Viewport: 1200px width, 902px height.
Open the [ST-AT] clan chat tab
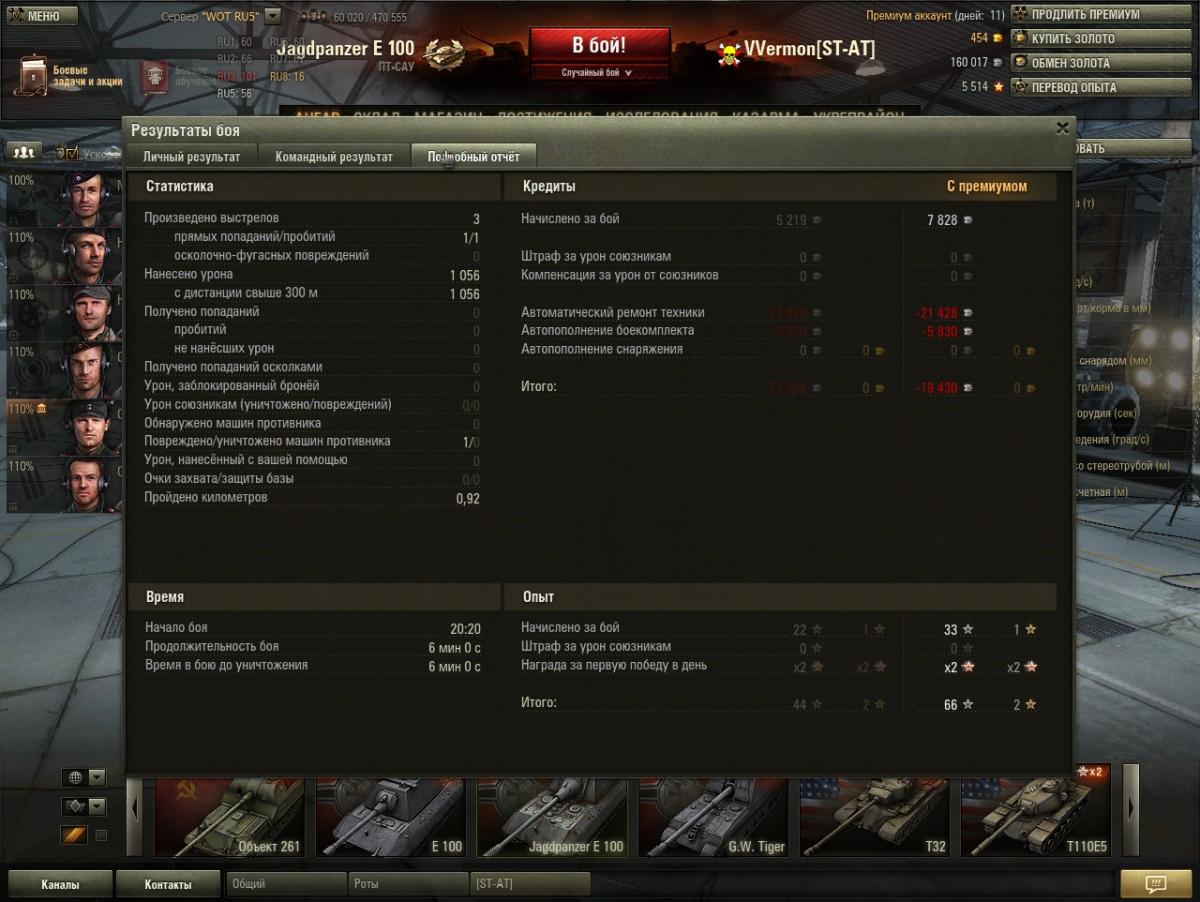pyautogui.click(x=530, y=884)
